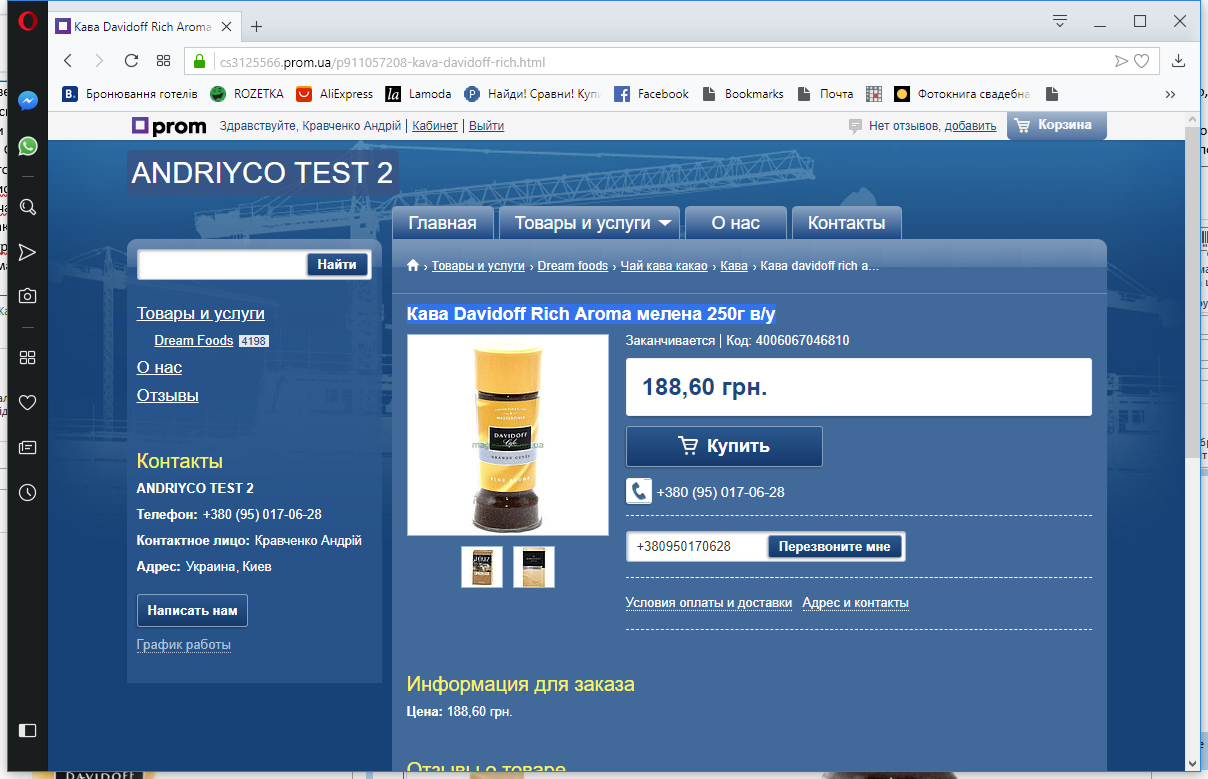
Task: Open Dream foods in the breadcrumbs
Action: coord(573,266)
